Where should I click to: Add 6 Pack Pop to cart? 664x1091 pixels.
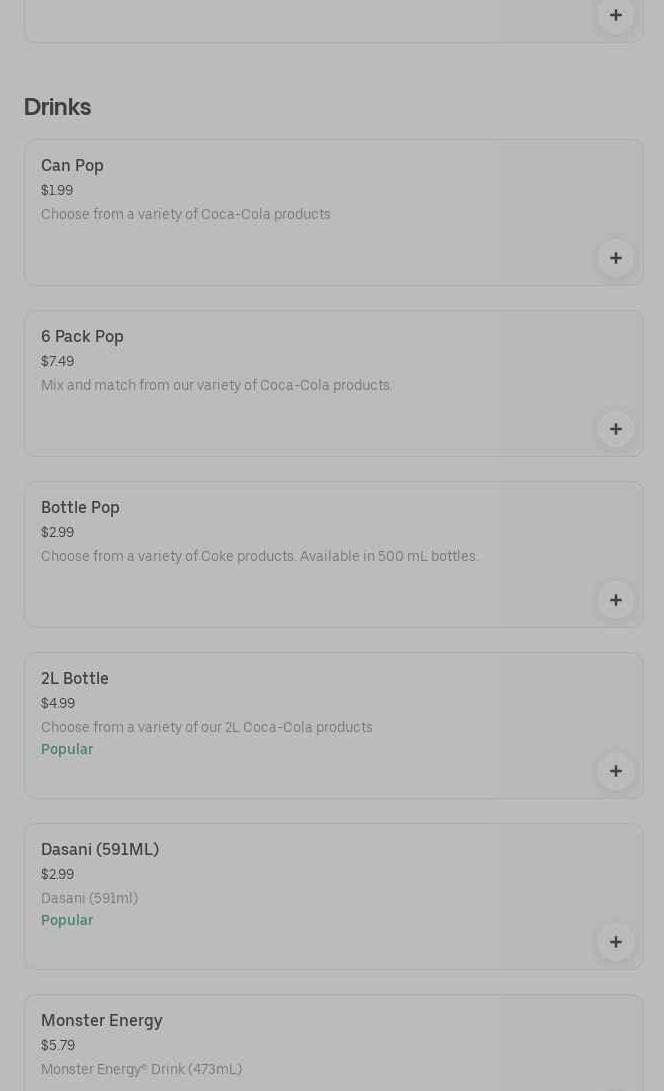pyautogui.click(x=615, y=429)
